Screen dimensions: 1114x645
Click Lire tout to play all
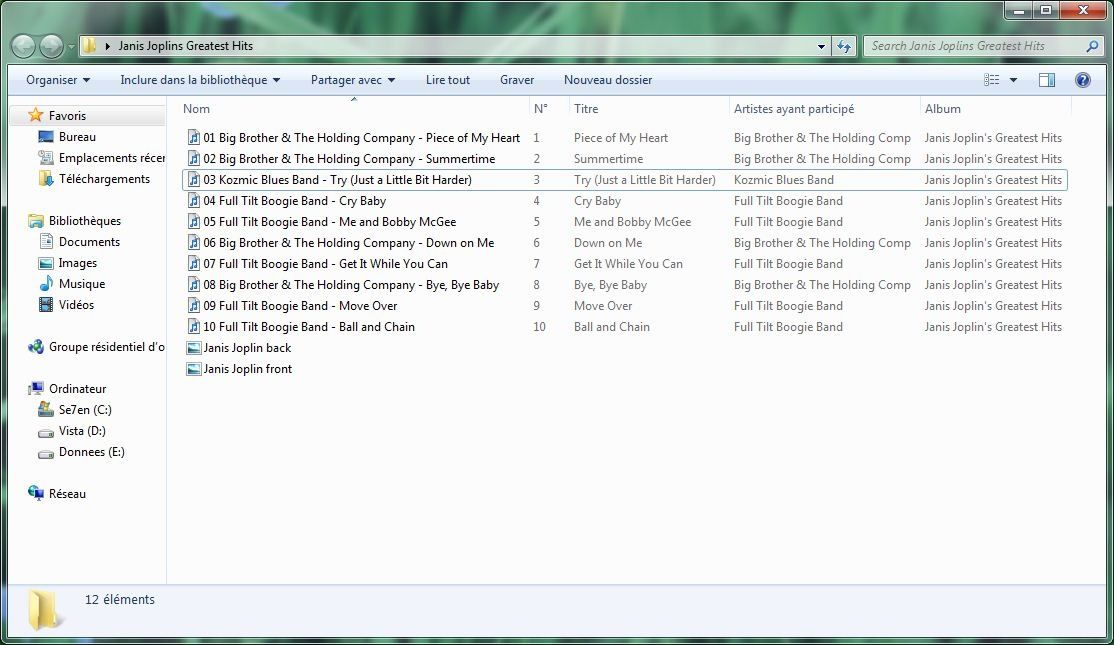(448, 80)
